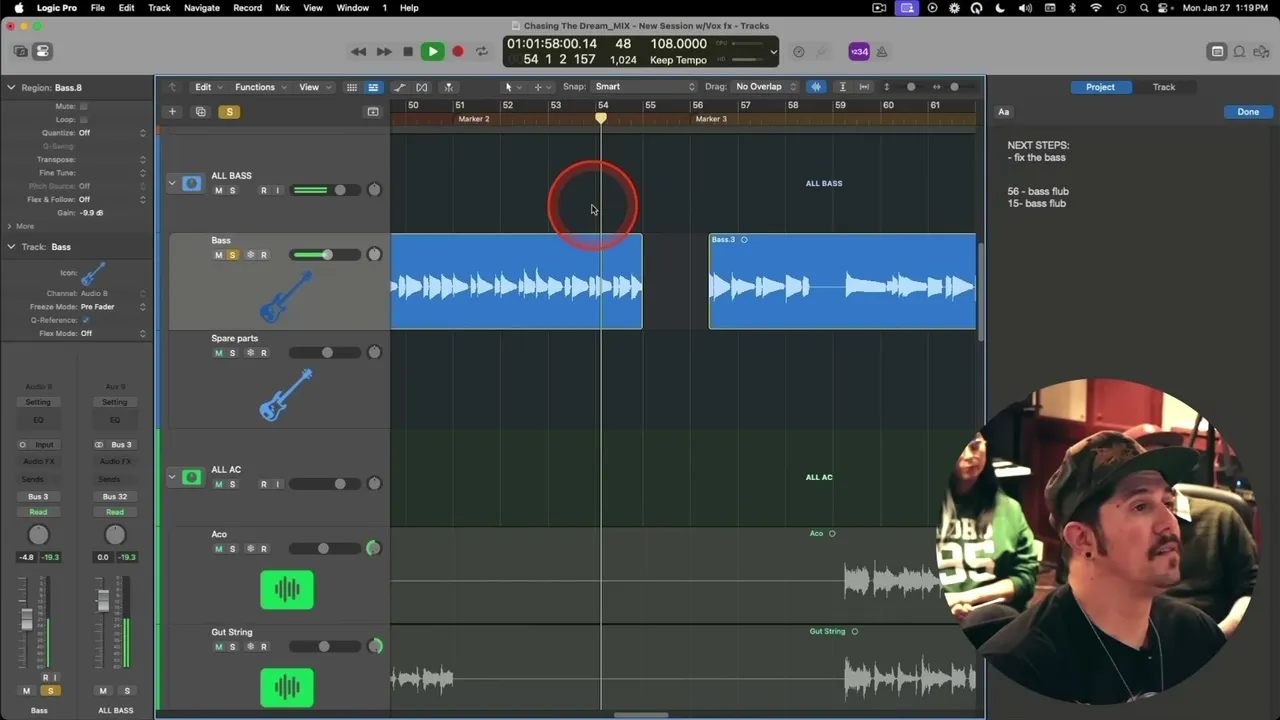Open the Track menu in menu bar
Viewport: 1280px width, 720px height.
coord(159,8)
